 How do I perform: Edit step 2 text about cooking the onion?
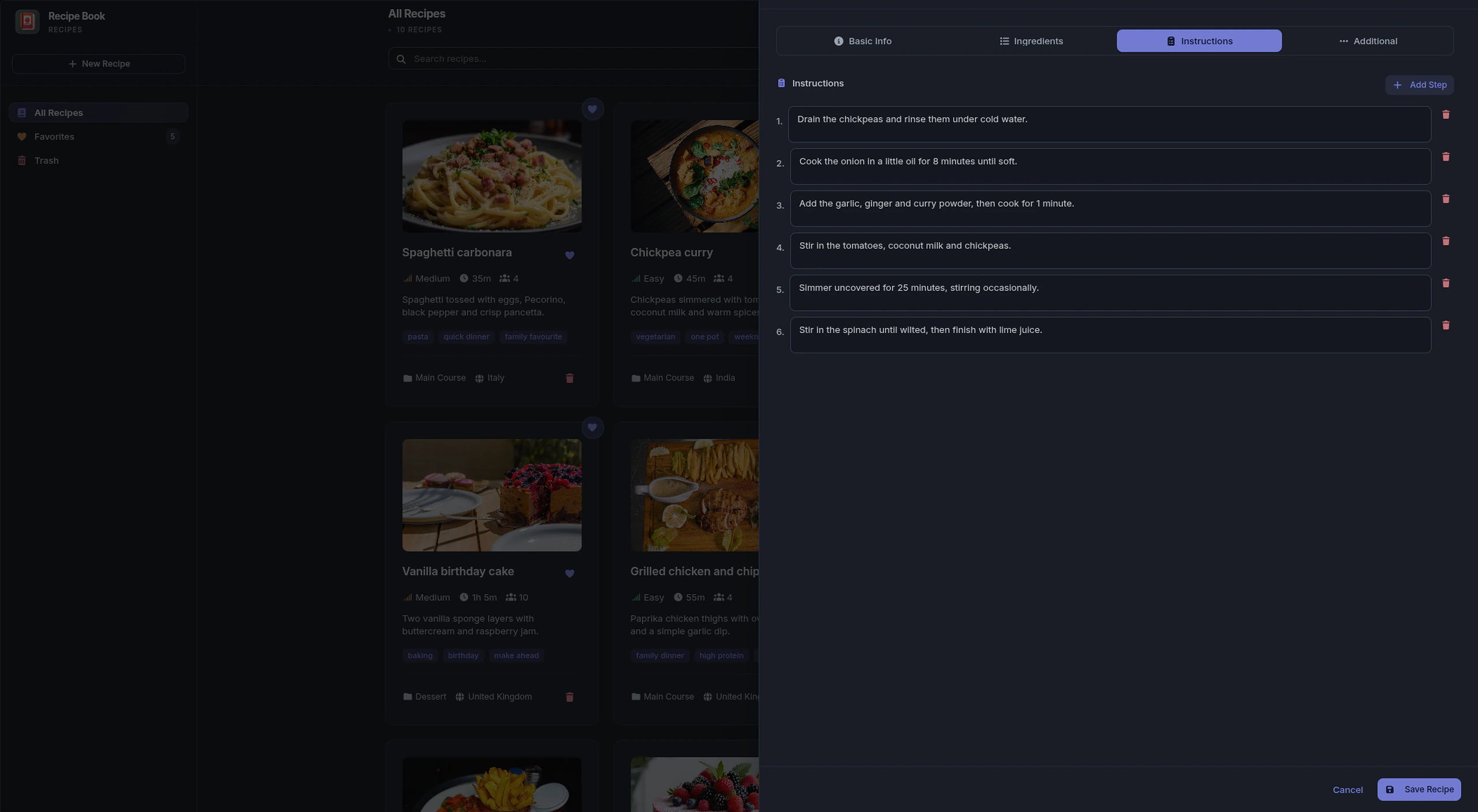coord(1110,166)
